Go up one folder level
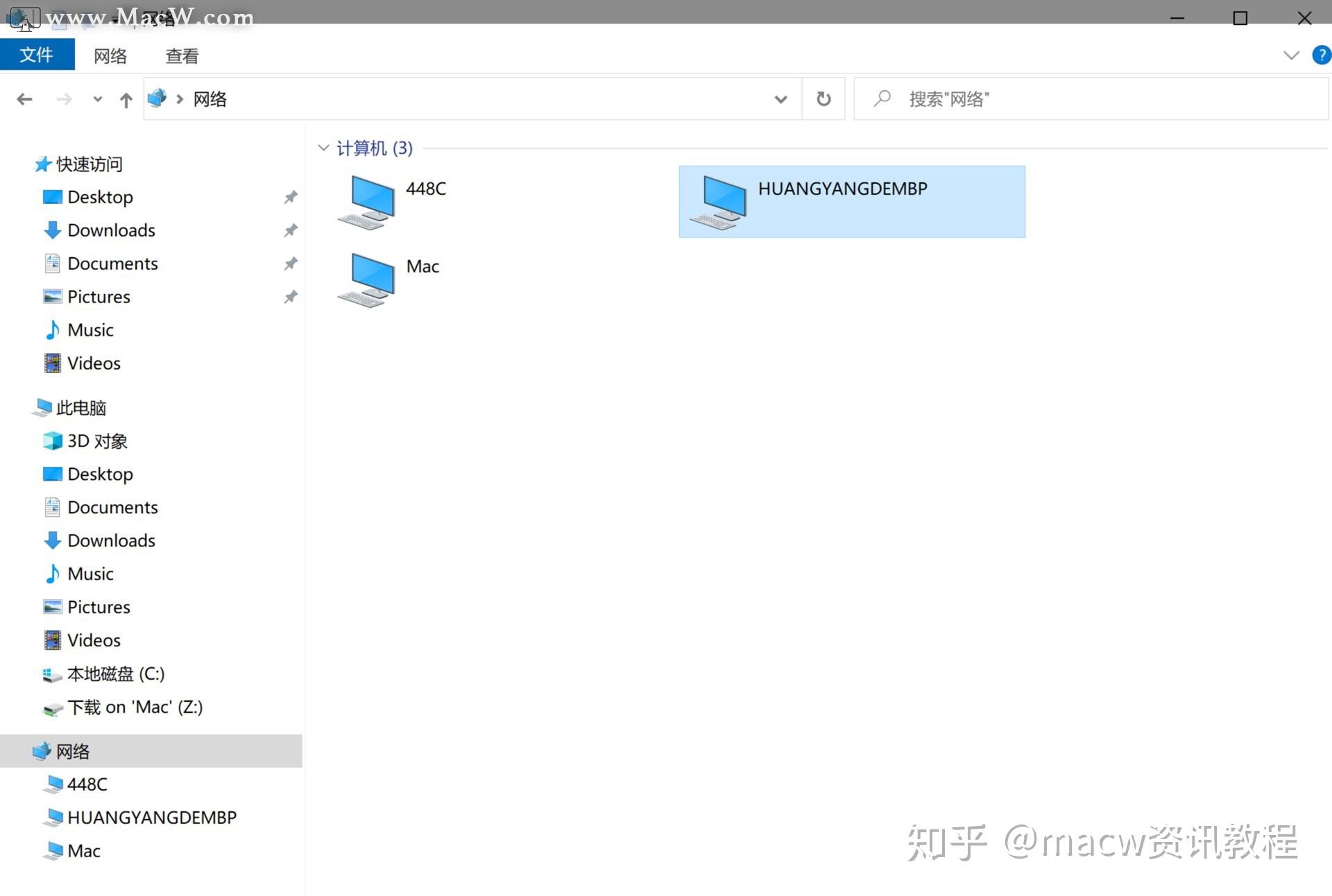Image resolution: width=1332 pixels, height=896 pixels. pos(126,100)
